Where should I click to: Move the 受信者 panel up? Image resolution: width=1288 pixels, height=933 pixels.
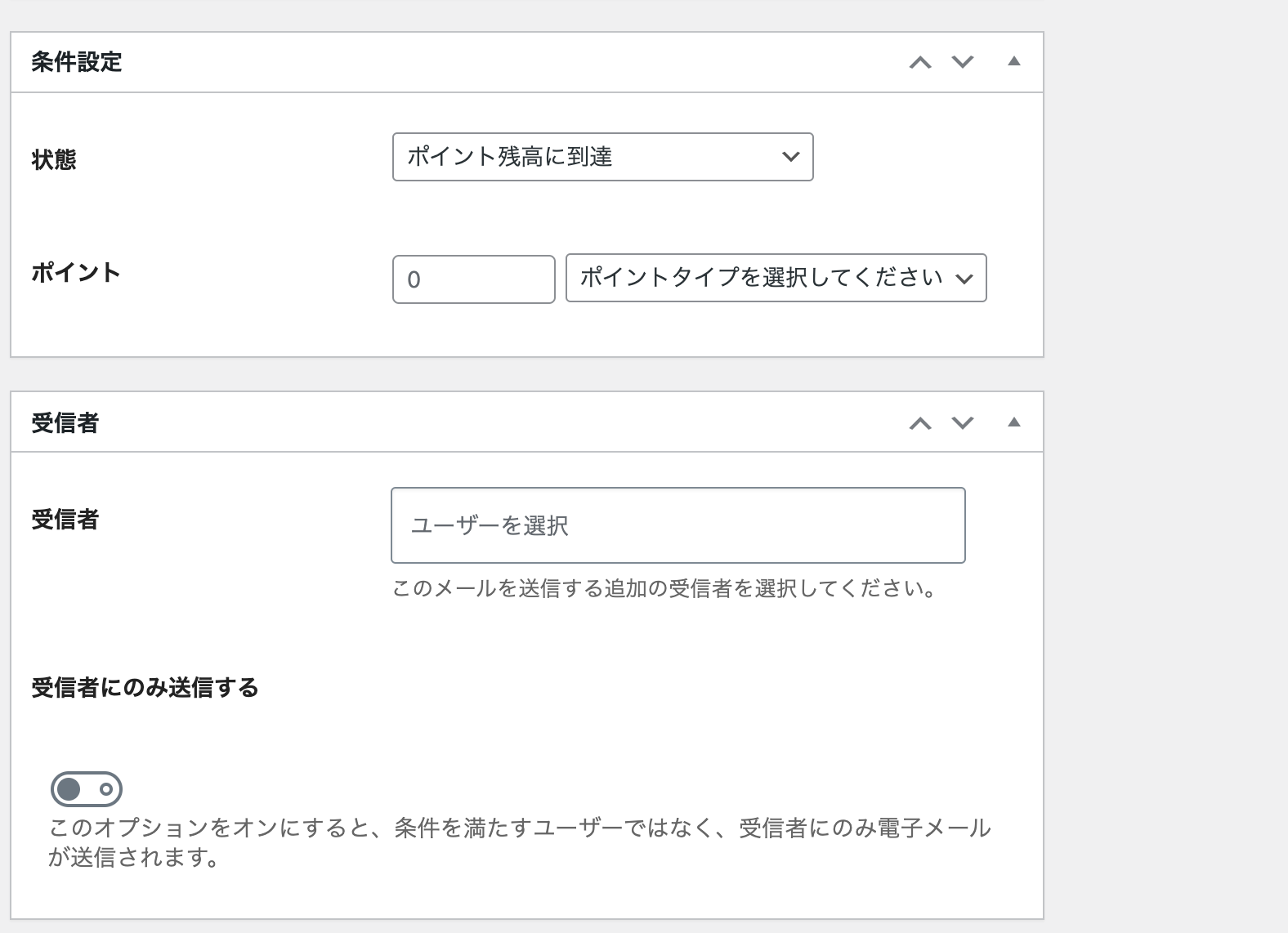[920, 423]
